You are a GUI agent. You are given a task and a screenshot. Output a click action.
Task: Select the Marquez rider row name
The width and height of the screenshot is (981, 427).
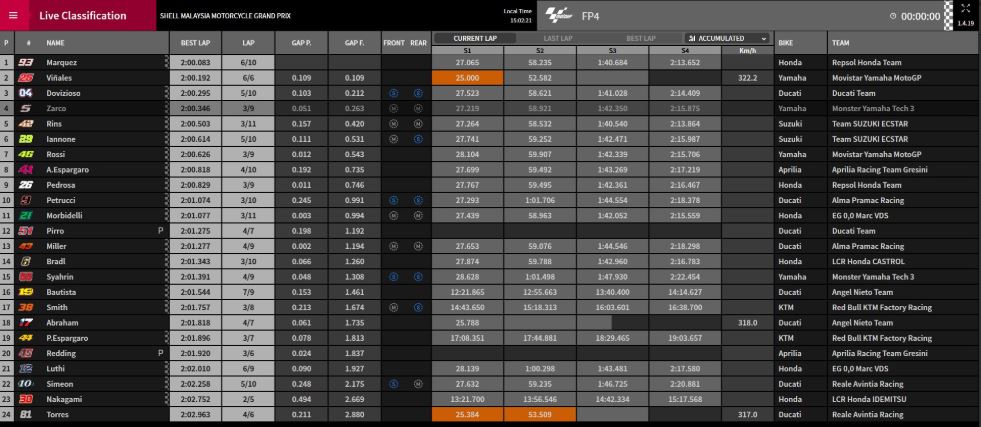pos(61,63)
